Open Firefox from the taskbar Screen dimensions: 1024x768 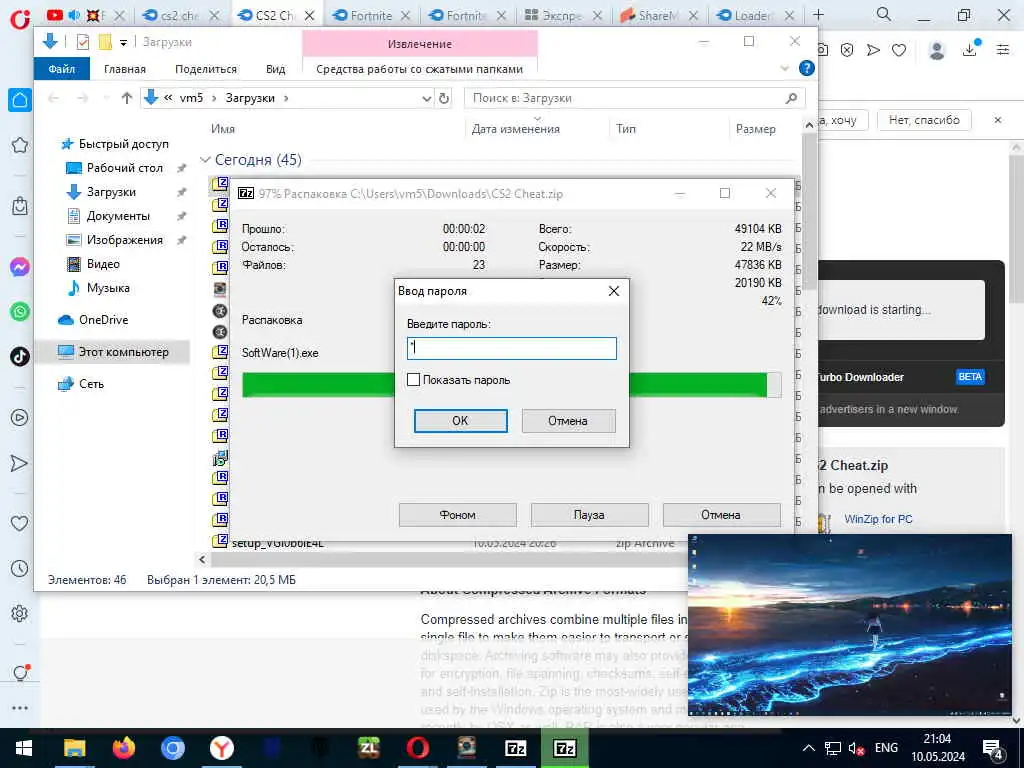pyautogui.click(x=123, y=748)
